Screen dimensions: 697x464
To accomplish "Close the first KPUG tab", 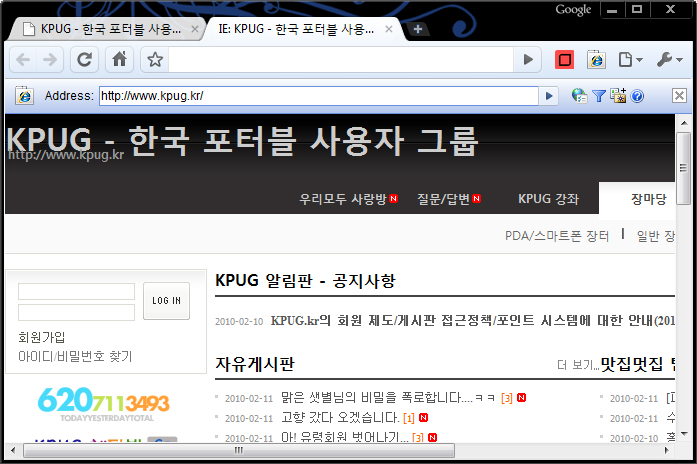I will (x=195, y=29).
